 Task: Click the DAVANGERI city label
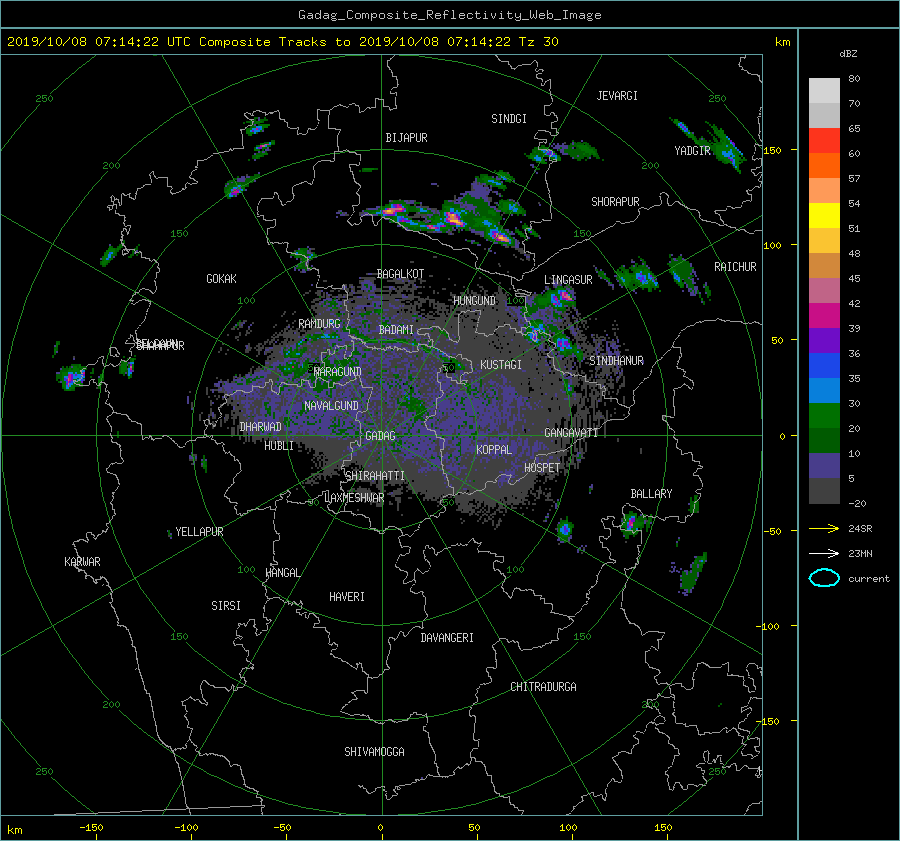[447, 638]
